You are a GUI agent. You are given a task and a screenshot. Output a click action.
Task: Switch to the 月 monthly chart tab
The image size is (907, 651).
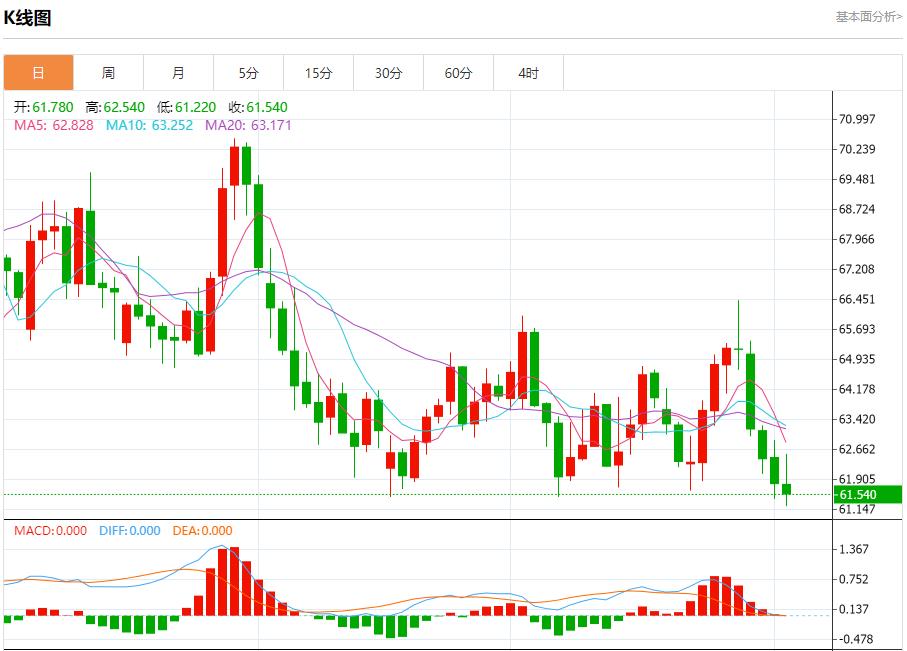click(178, 72)
